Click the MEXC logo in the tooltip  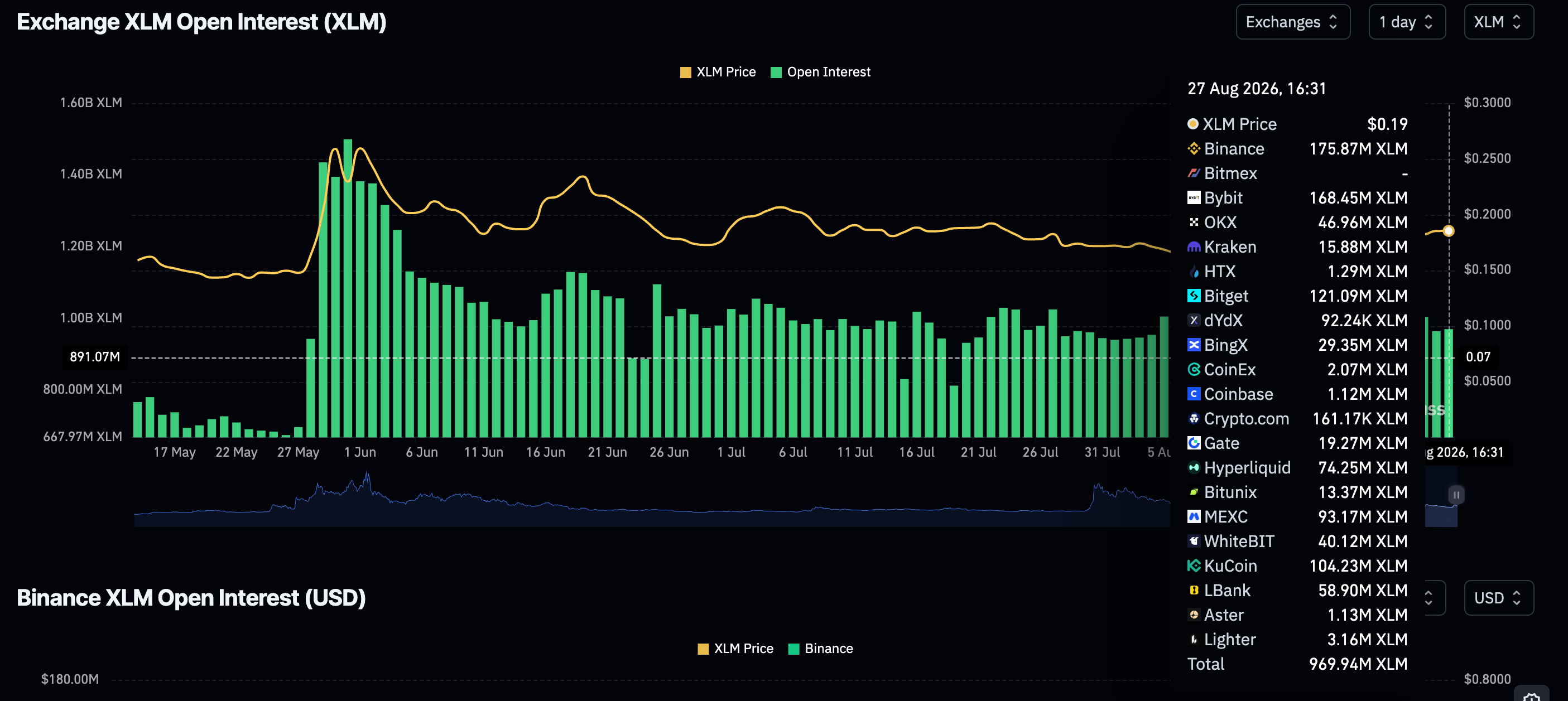point(1194,516)
